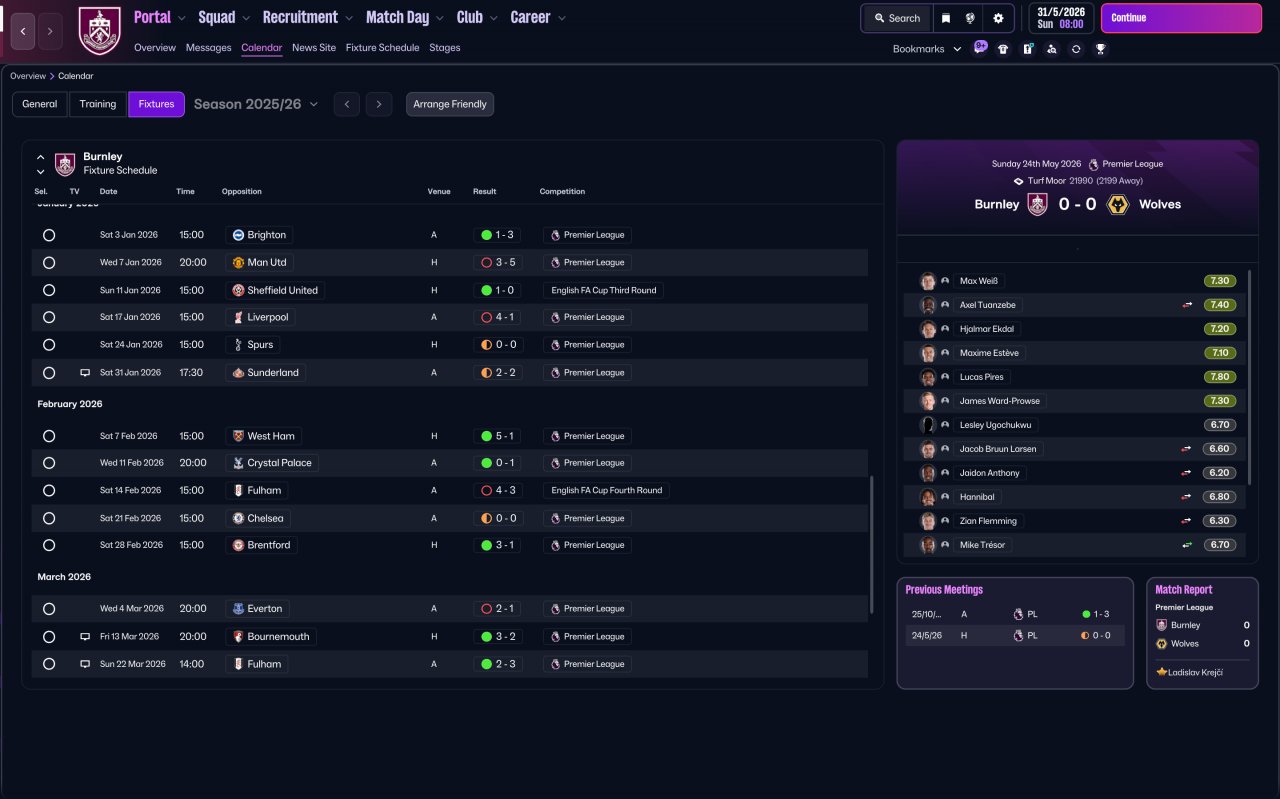Open the settings gear icon
The height and width of the screenshot is (799, 1280).
click(998, 18)
